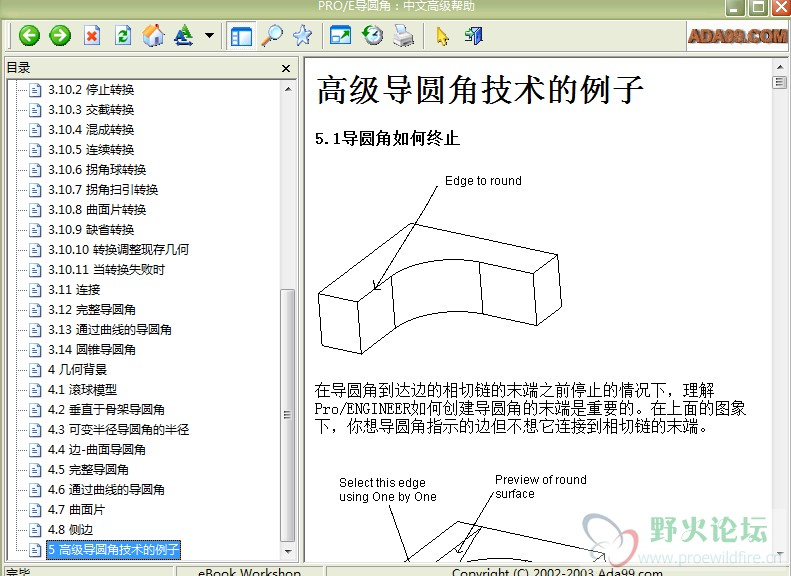Click page icon beside 3.10.6 拐角球转换
Screen dimensions: 791x576
point(35,170)
